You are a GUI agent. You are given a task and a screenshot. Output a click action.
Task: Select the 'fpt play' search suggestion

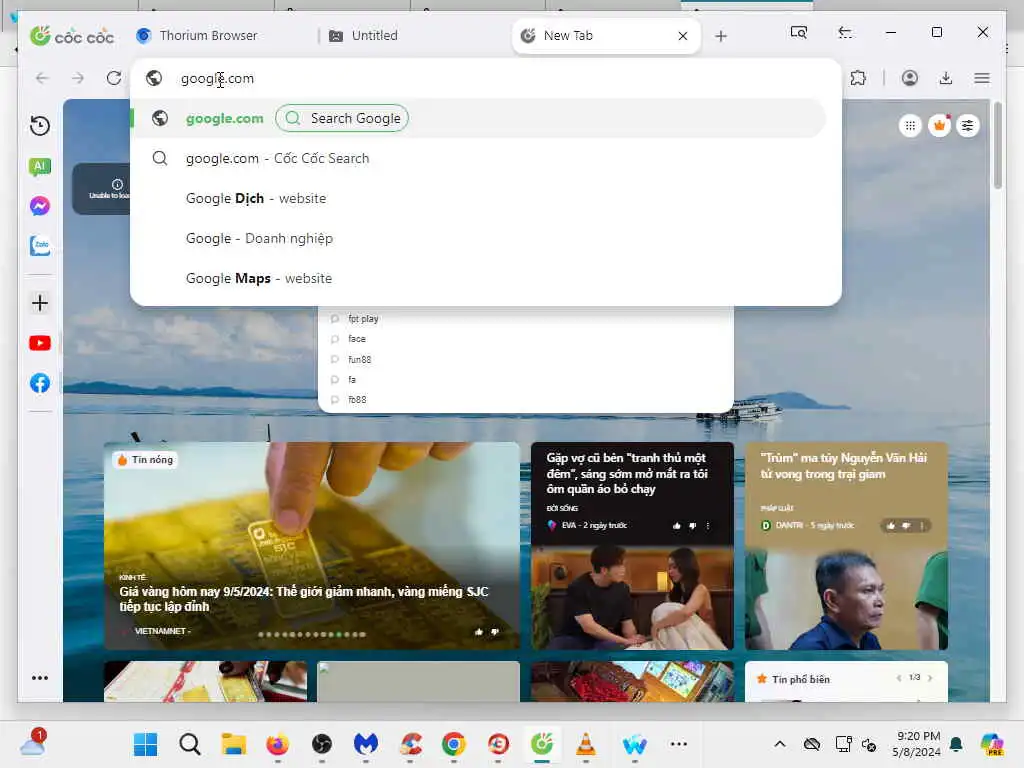click(526, 319)
